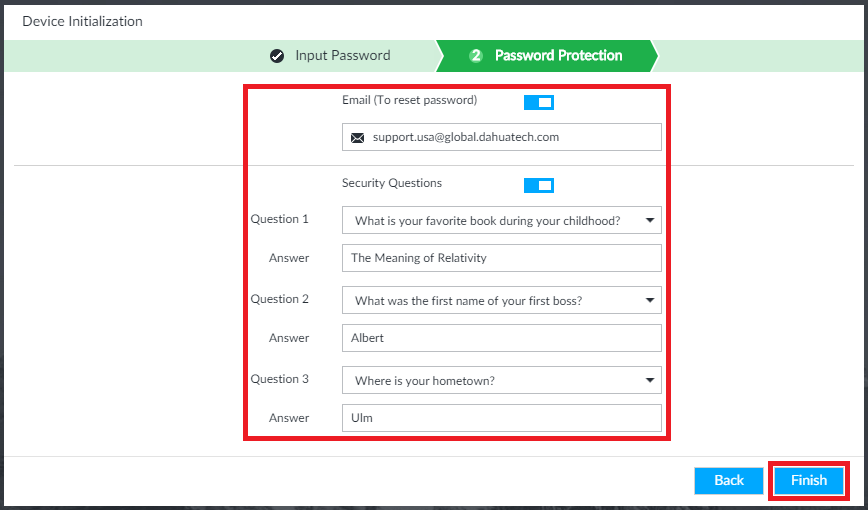
Task: Click the Question 2 dropdown arrow
Action: pyautogui.click(x=650, y=300)
